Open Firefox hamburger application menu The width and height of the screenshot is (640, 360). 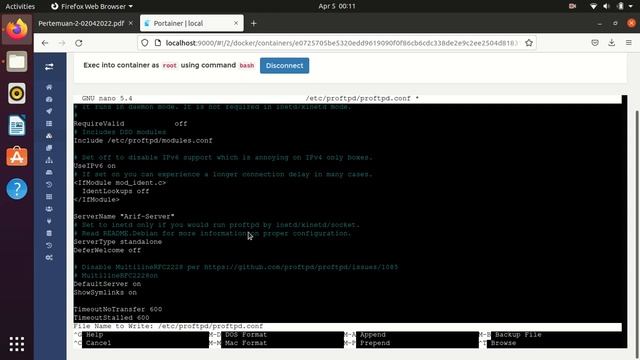(629, 43)
